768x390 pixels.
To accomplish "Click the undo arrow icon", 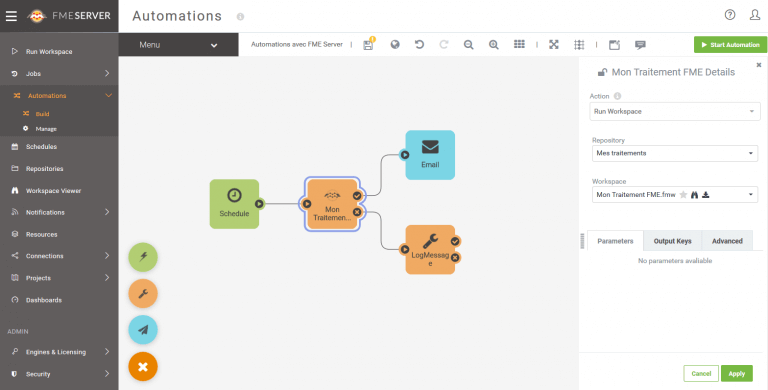I will point(419,45).
